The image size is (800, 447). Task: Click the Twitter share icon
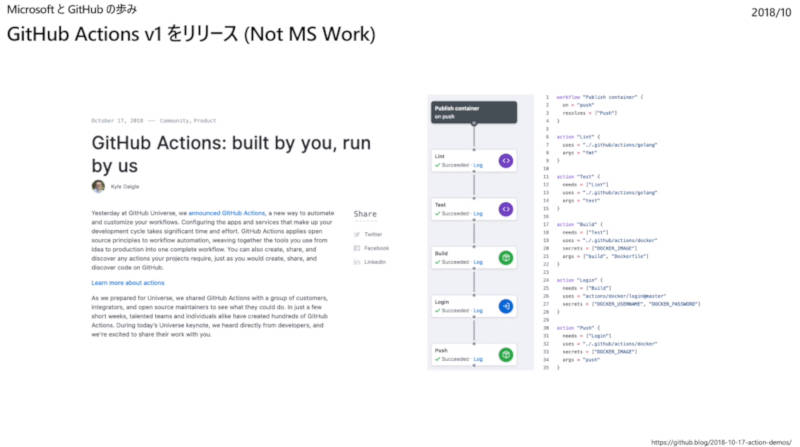click(x=357, y=234)
